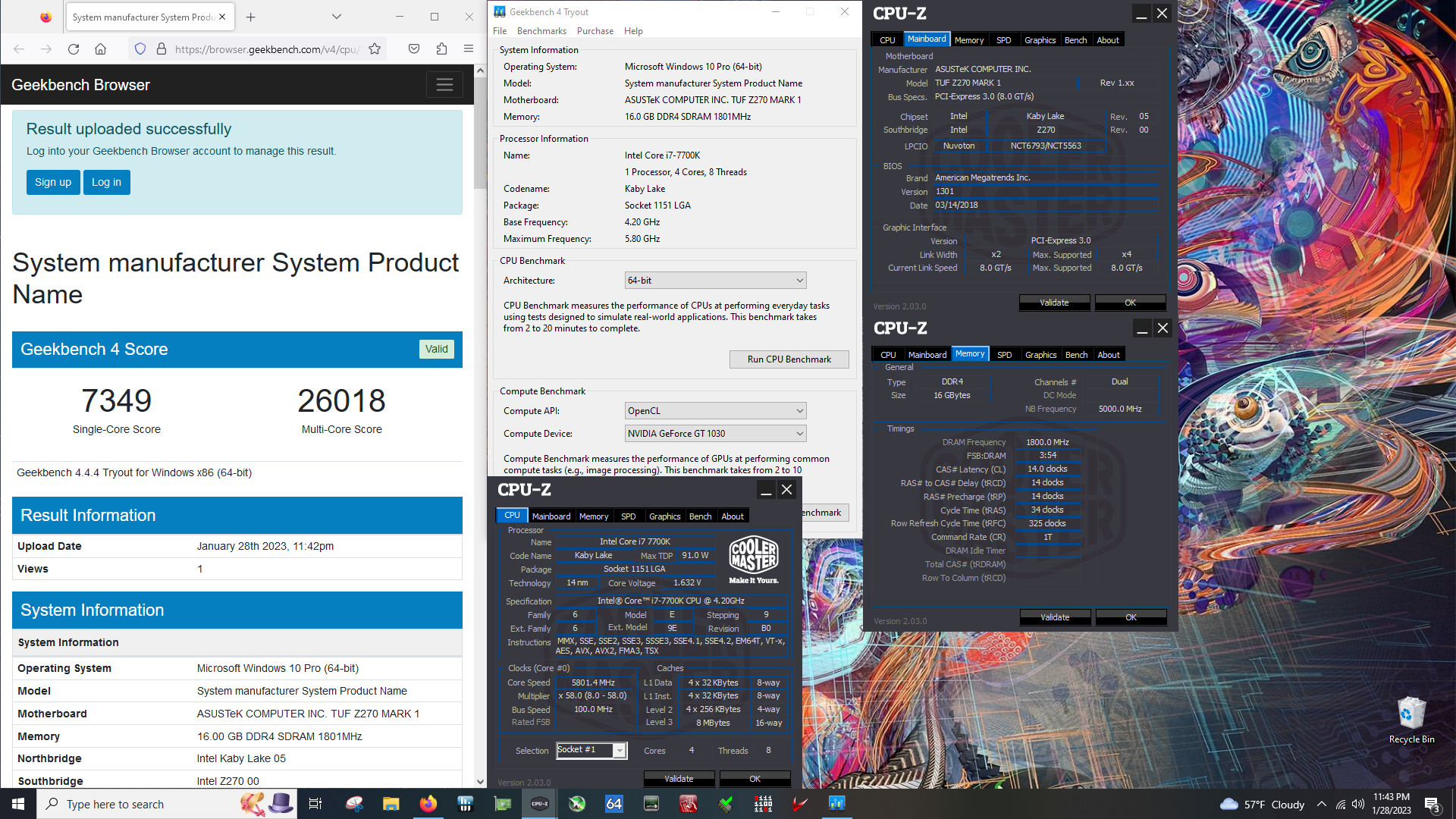Click the Firefox page vertical scrollbar thumb

[479, 133]
